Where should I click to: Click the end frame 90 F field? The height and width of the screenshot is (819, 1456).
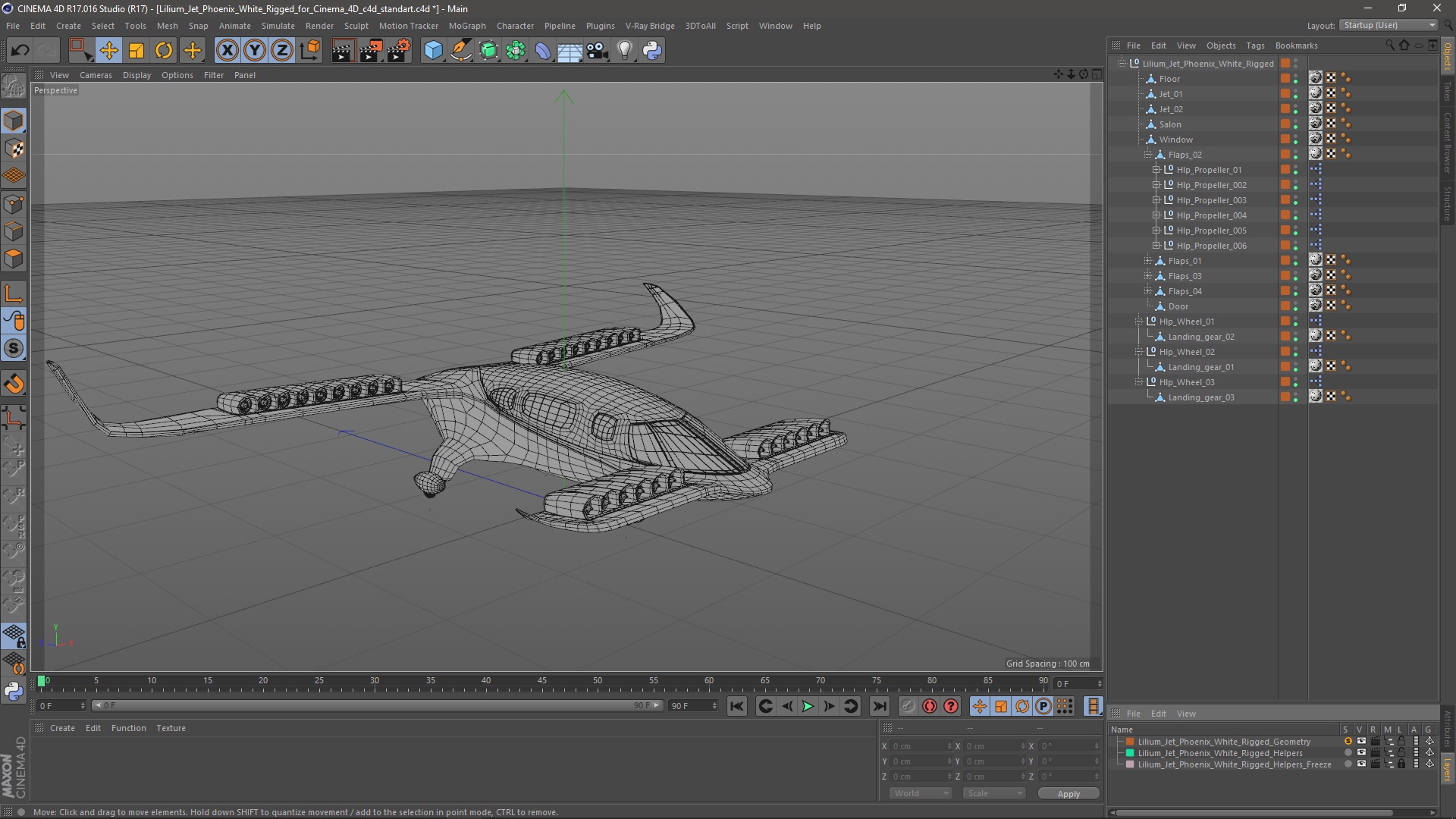pyautogui.click(x=692, y=706)
